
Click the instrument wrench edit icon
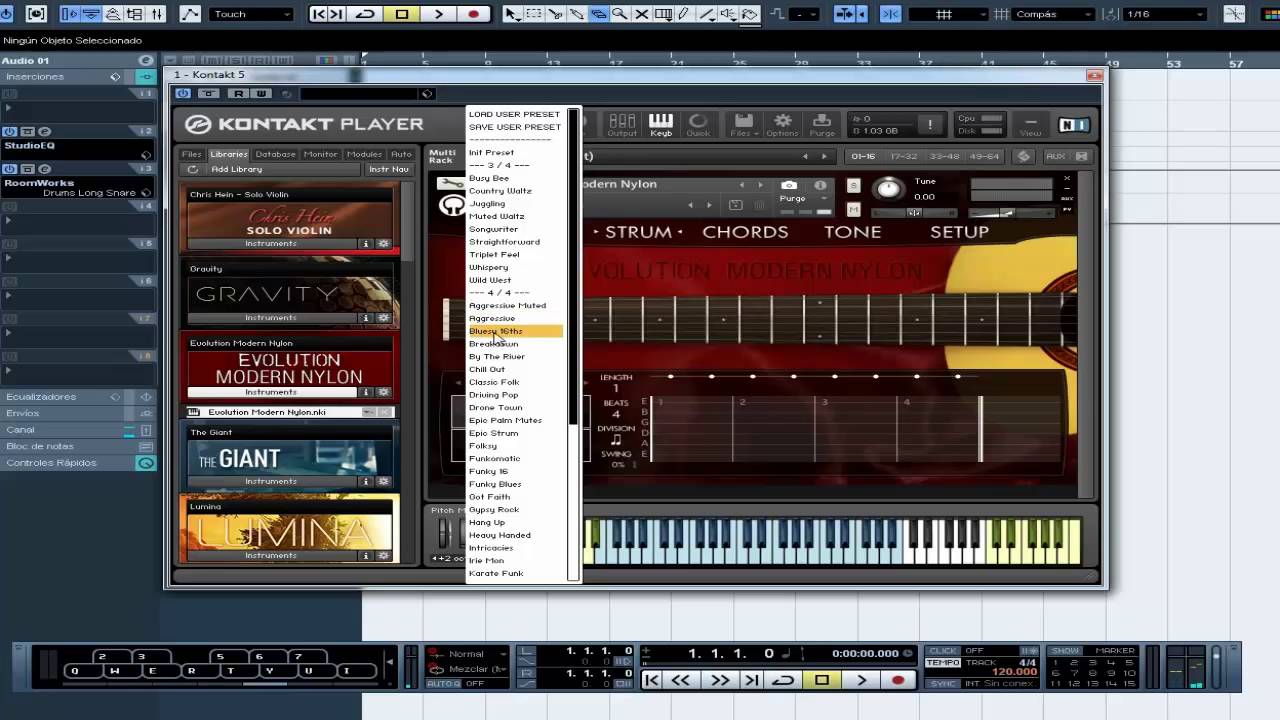click(x=451, y=184)
